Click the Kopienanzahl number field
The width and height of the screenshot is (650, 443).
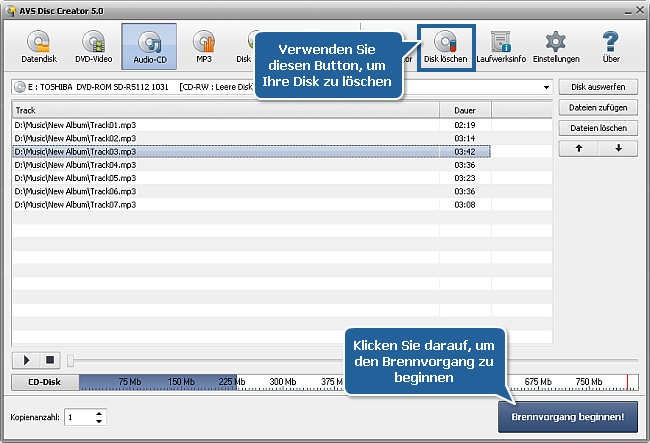80,417
